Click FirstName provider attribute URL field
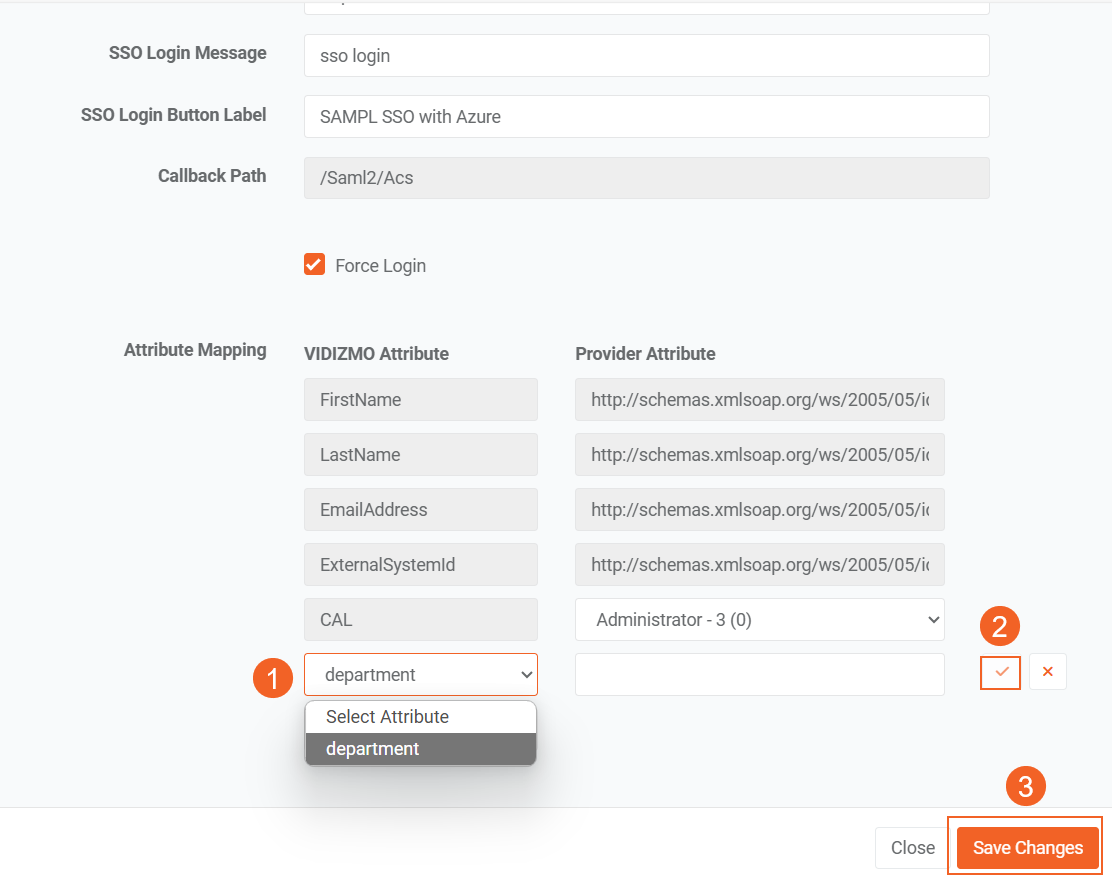1112x887 pixels. coord(759,400)
